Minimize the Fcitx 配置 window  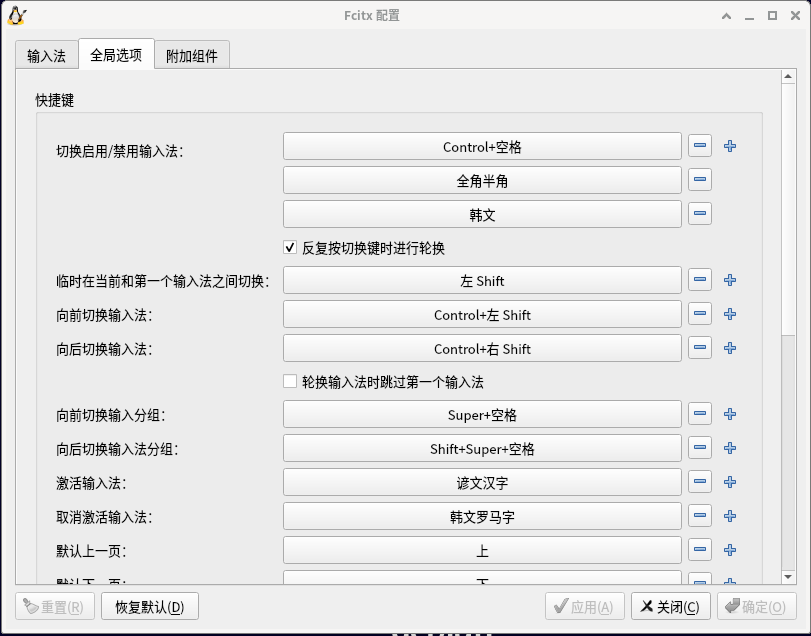tap(749, 17)
